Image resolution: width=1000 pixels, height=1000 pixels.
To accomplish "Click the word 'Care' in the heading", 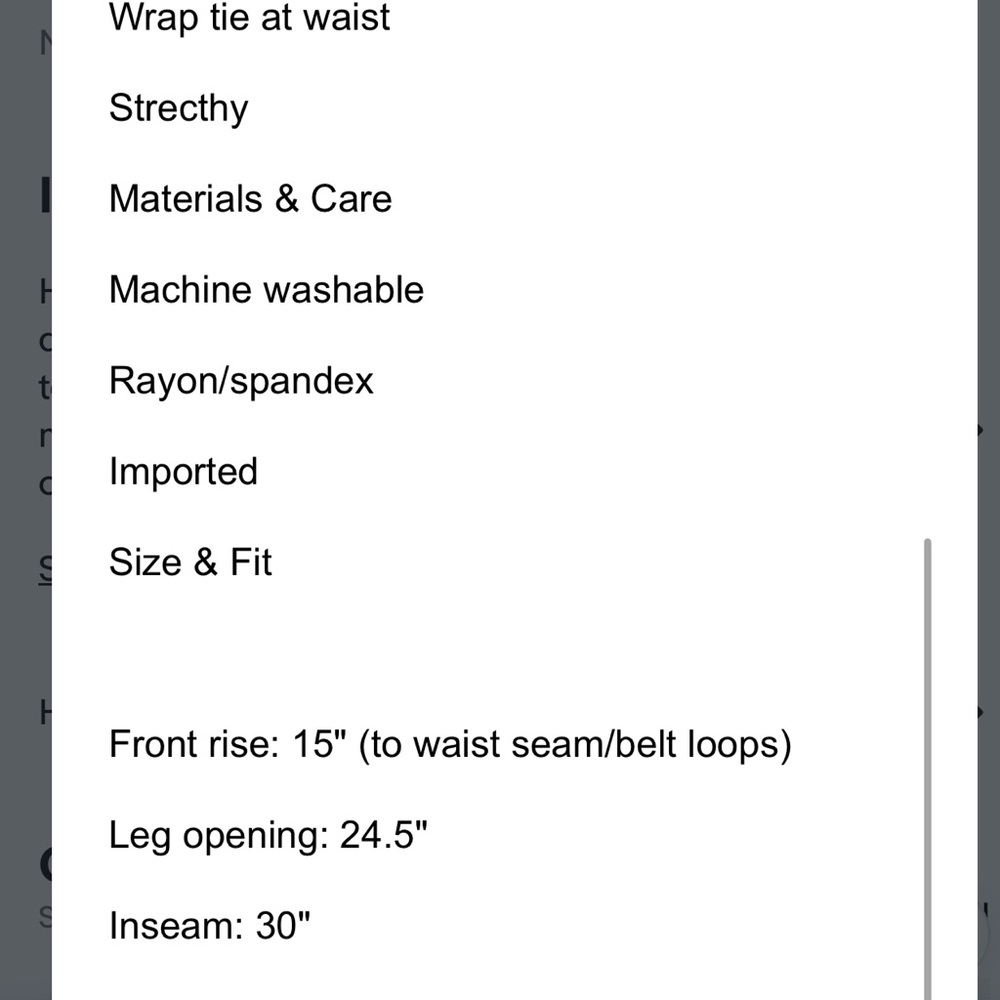I will (x=351, y=198).
